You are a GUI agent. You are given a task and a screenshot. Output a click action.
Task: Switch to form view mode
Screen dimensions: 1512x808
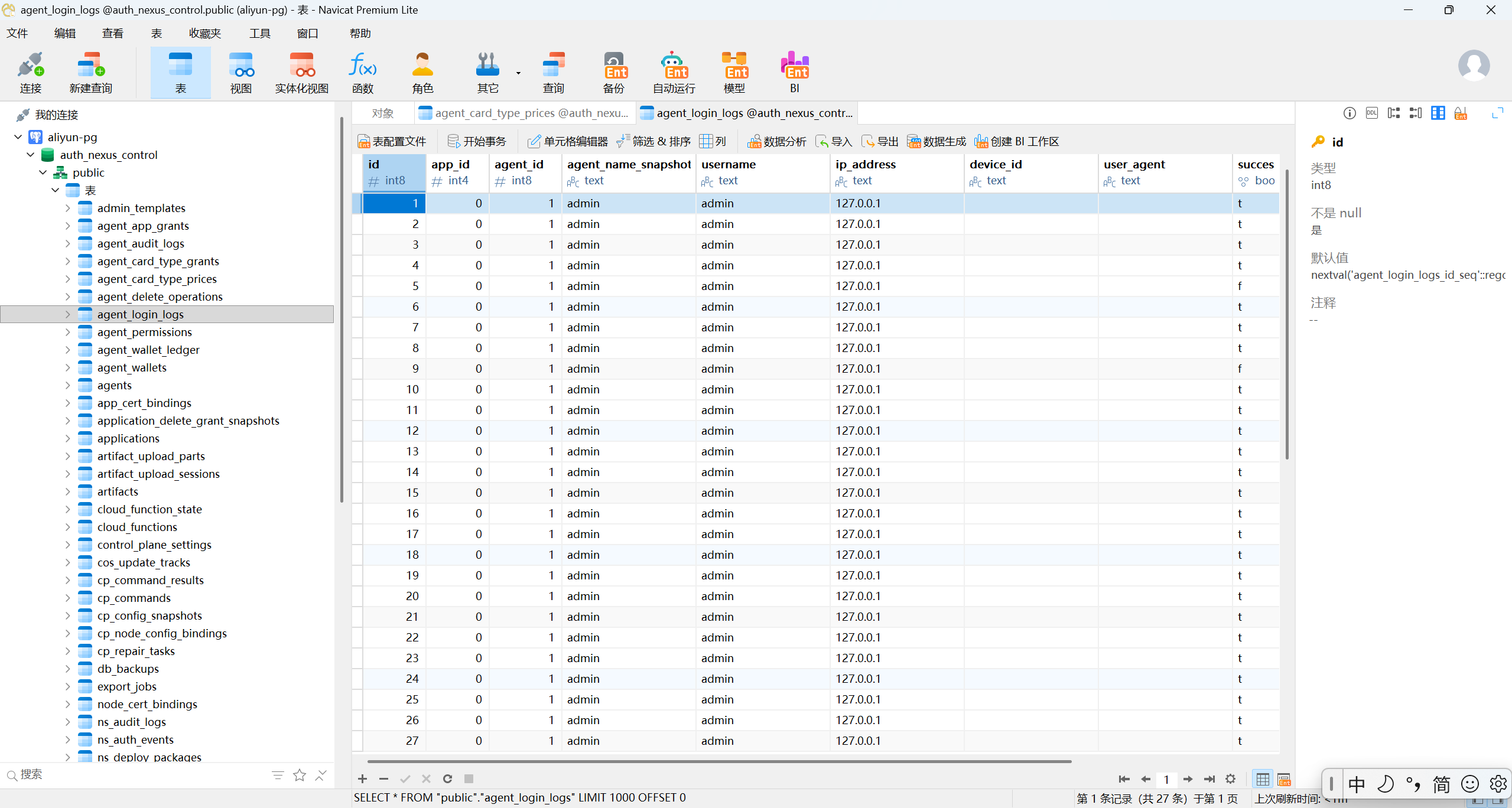(1284, 779)
